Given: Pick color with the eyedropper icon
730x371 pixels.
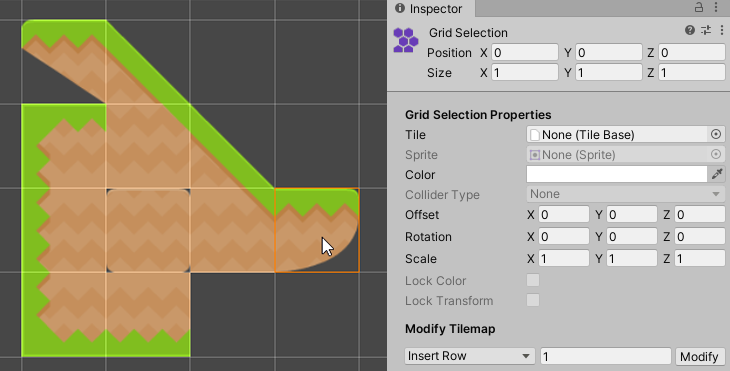Looking at the screenshot, I should [717, 174].
